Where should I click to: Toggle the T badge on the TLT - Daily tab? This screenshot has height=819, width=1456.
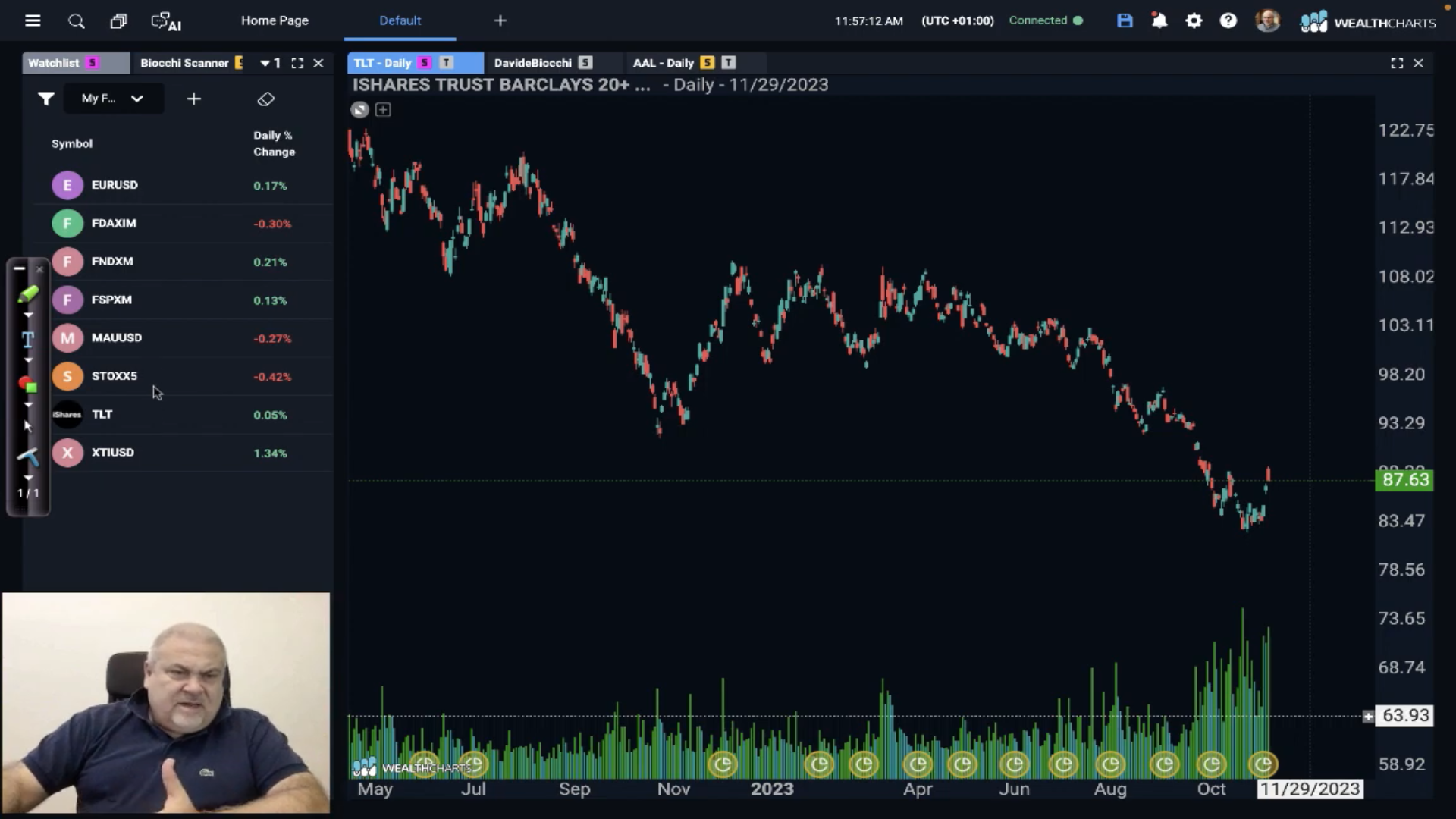[447, 63]
